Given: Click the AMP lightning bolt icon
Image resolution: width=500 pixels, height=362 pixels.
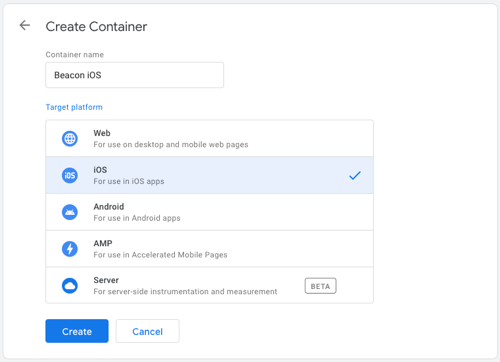Looking at the screenshot, I should click(x=70, y=249).
